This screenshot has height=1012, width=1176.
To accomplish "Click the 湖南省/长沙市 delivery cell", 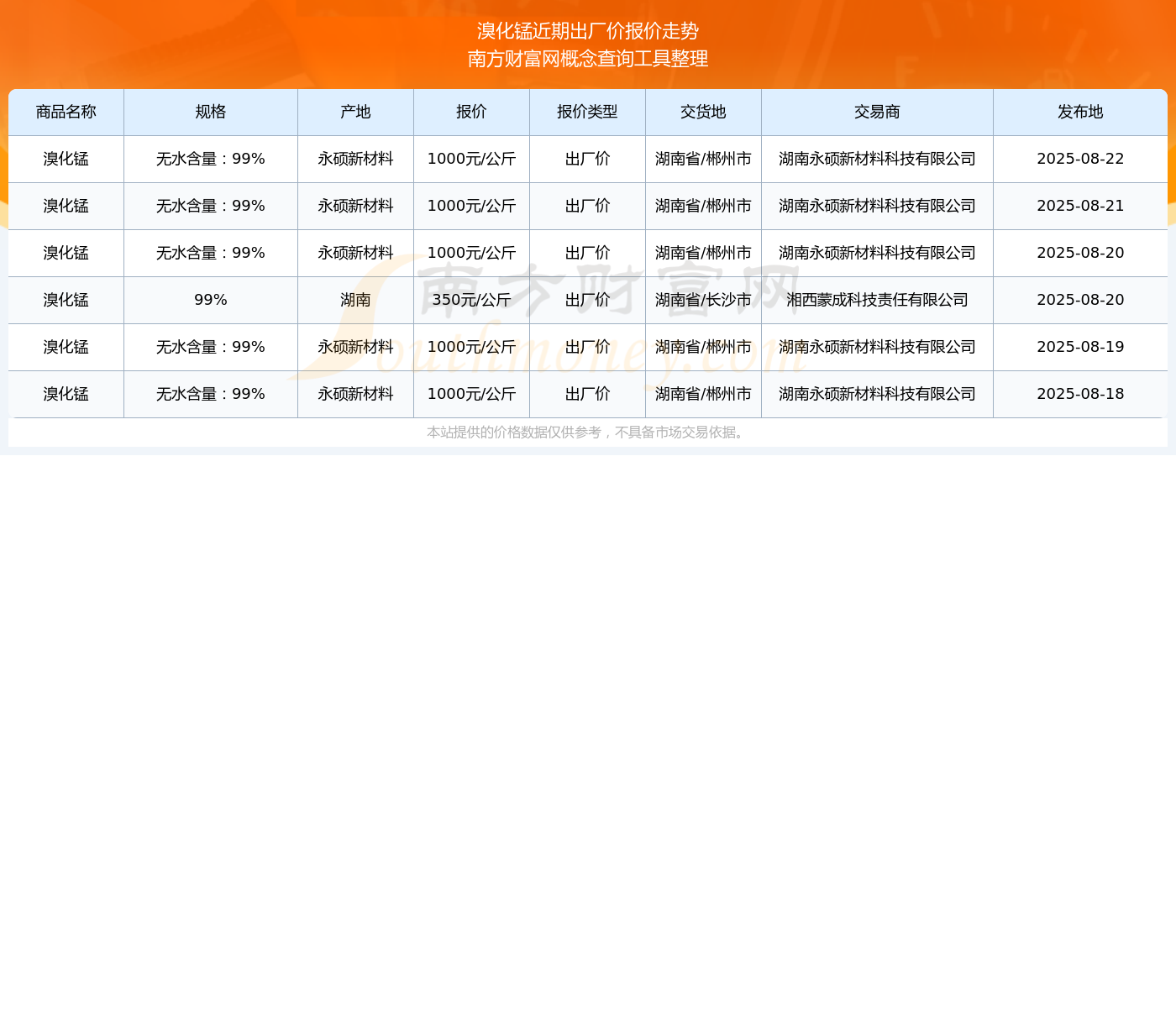I will 704,301.
